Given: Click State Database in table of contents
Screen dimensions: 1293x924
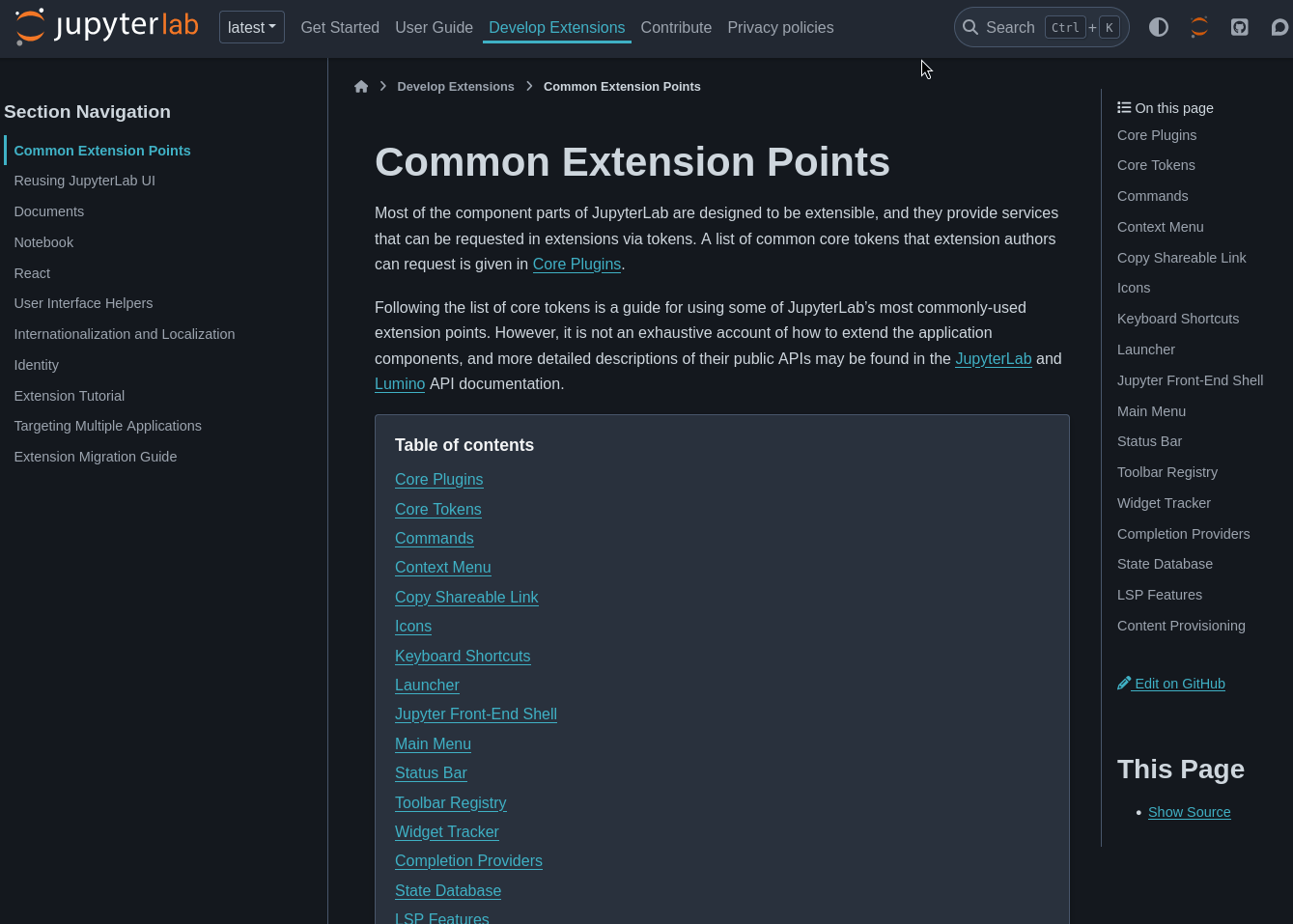Looking at the screenshot, I should (448, 890).
